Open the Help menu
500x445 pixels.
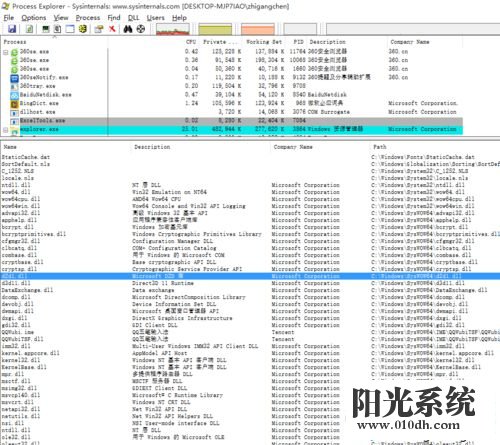click(179, 18)
